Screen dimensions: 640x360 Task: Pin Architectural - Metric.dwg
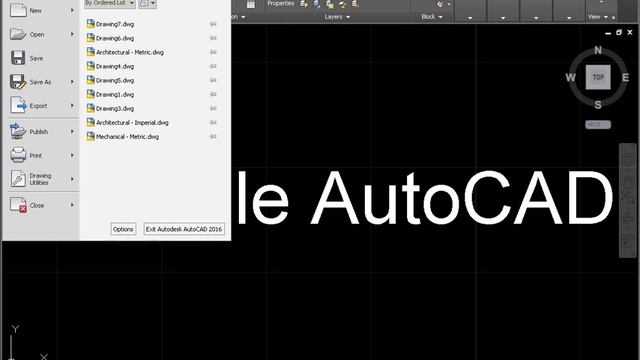213,52
